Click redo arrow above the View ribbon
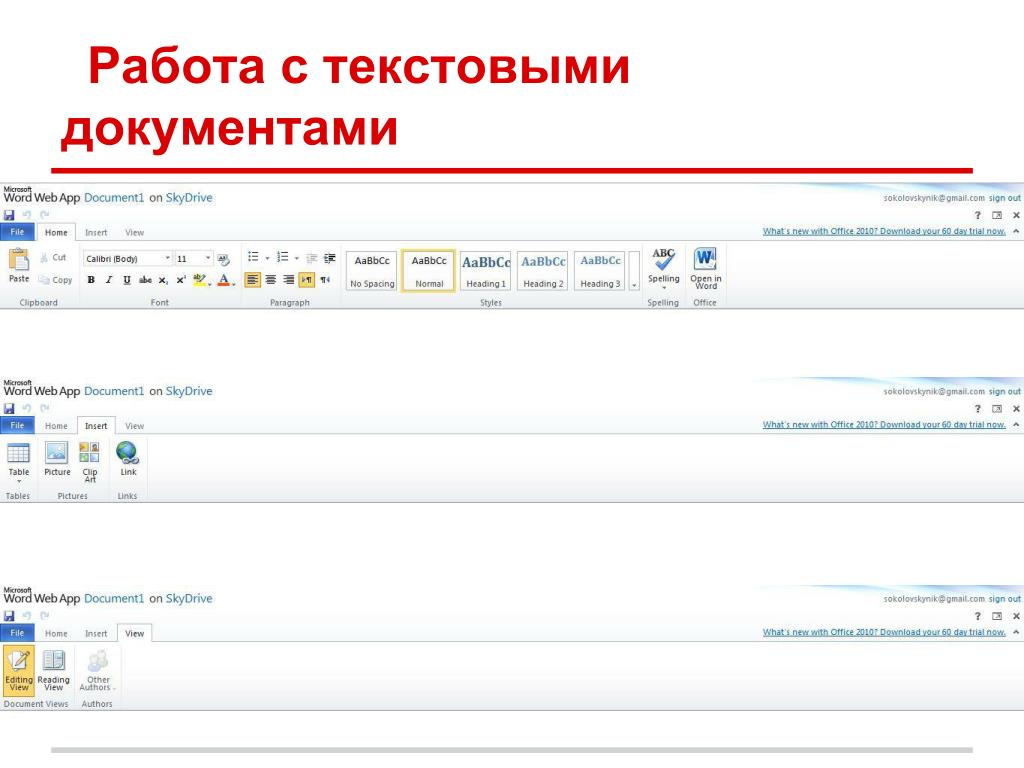This screenshot has width=1024, height=768. click(x=44, y=616)
